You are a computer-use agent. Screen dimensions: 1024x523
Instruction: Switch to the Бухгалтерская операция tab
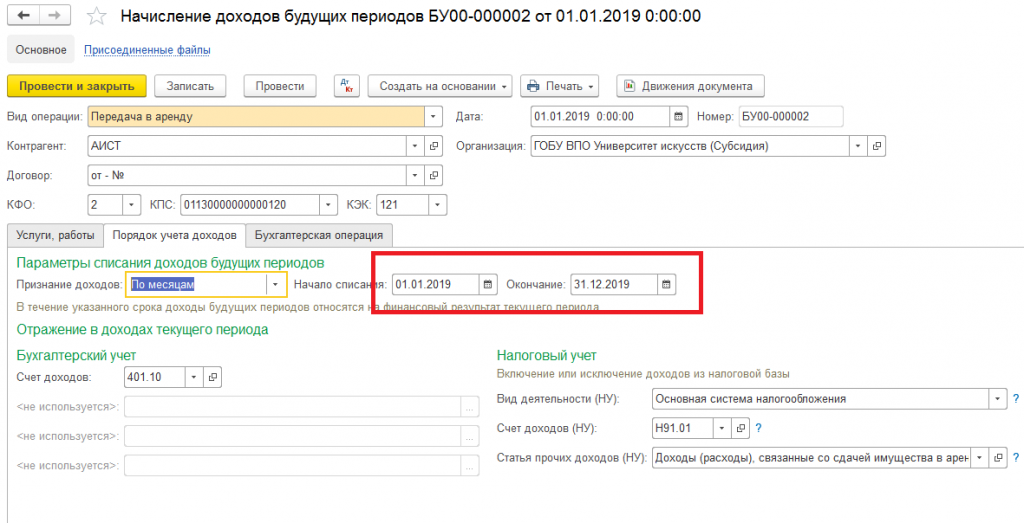319,235
